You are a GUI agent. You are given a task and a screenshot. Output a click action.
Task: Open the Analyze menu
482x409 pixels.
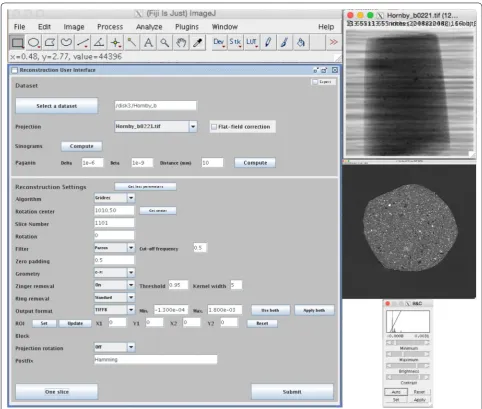click(x=149, y=27)
